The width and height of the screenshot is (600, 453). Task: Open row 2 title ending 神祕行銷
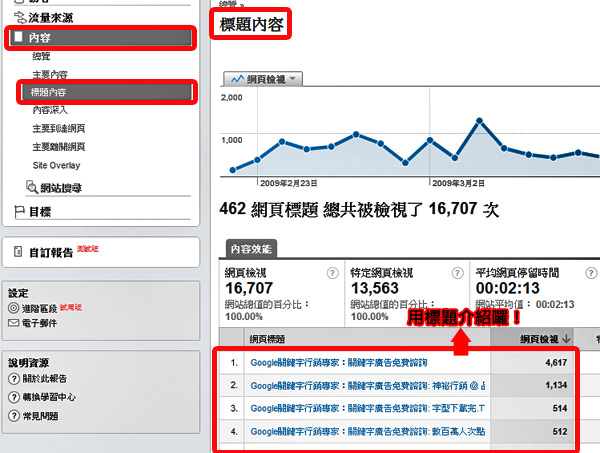[x=368, y=386]
